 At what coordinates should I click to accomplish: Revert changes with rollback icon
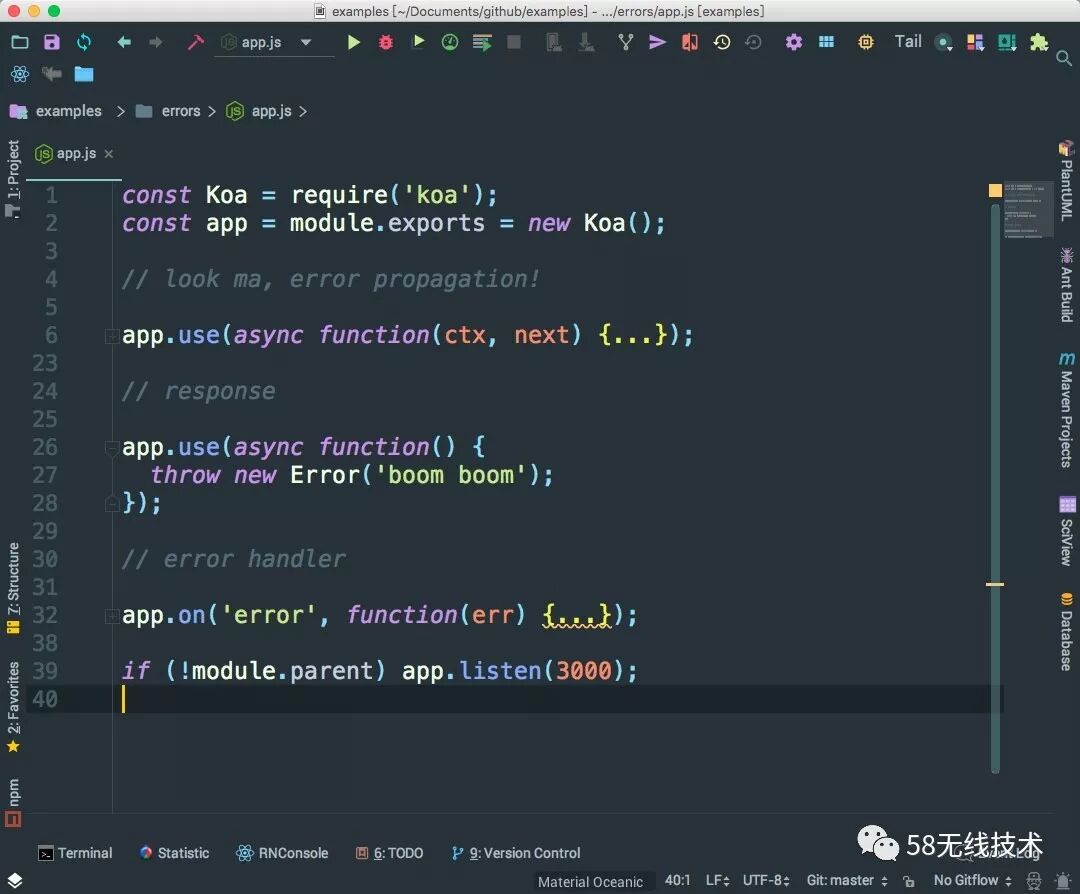click(x=754, y=42)
